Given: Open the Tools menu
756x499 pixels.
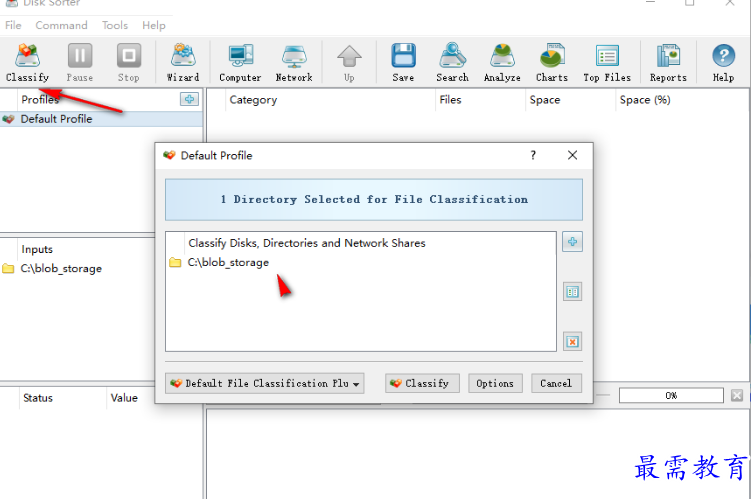Looking at the screenshot, I should tap(115, 25).
